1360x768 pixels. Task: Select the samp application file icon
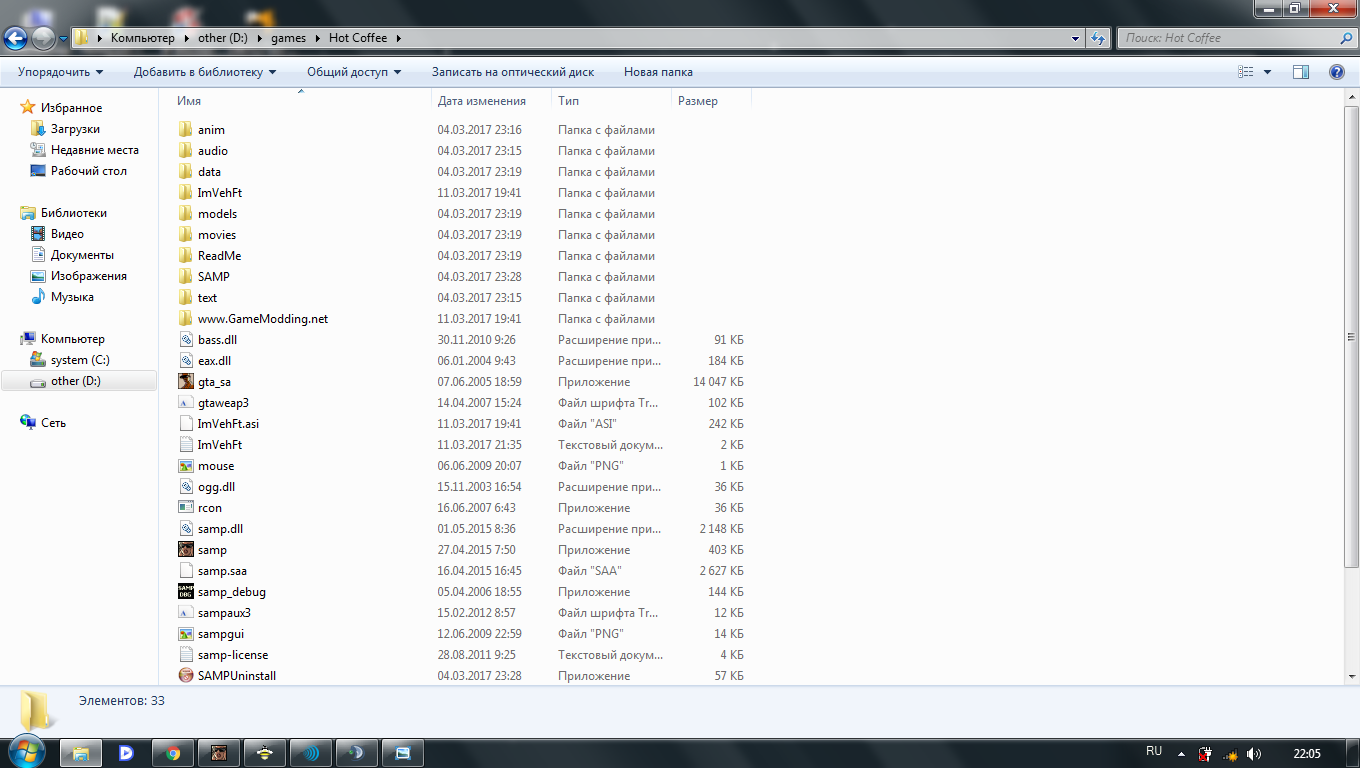[185, 550]
